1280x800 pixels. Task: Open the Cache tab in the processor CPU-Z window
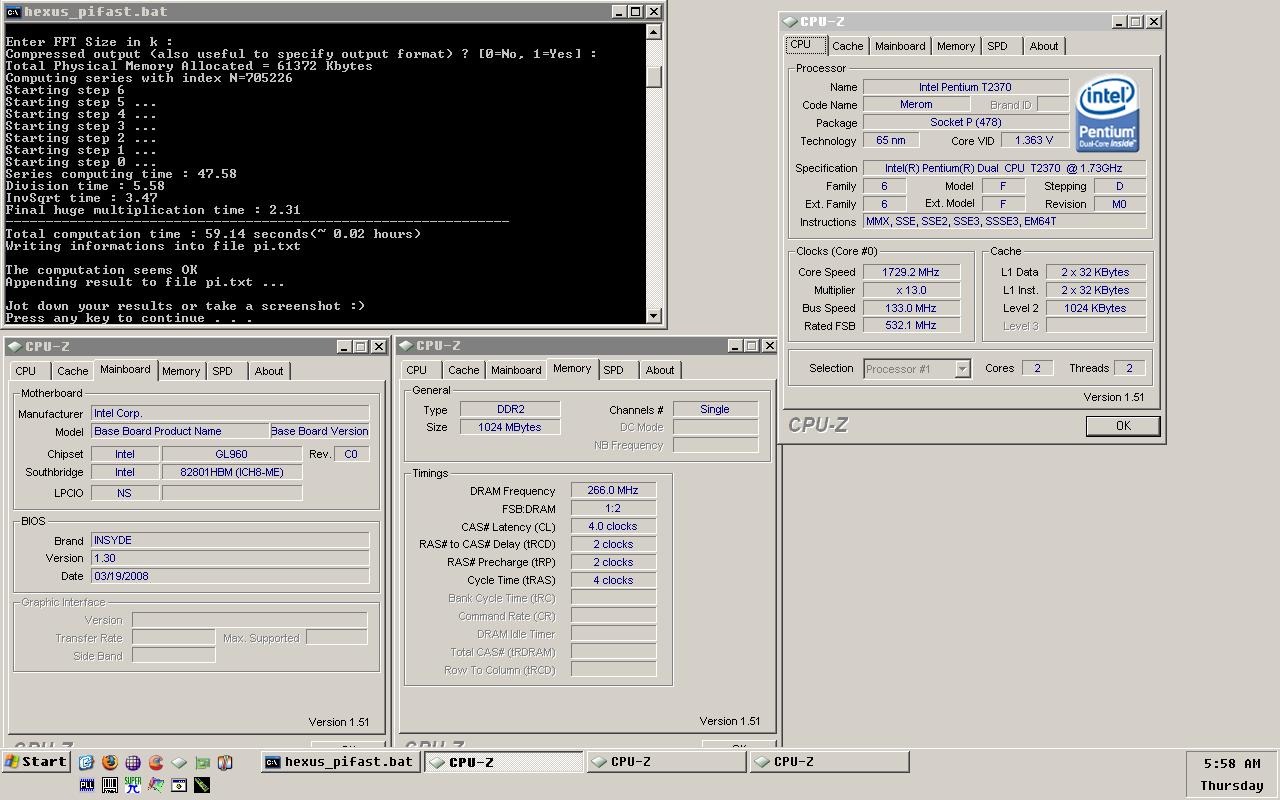[x=847, y=46]
